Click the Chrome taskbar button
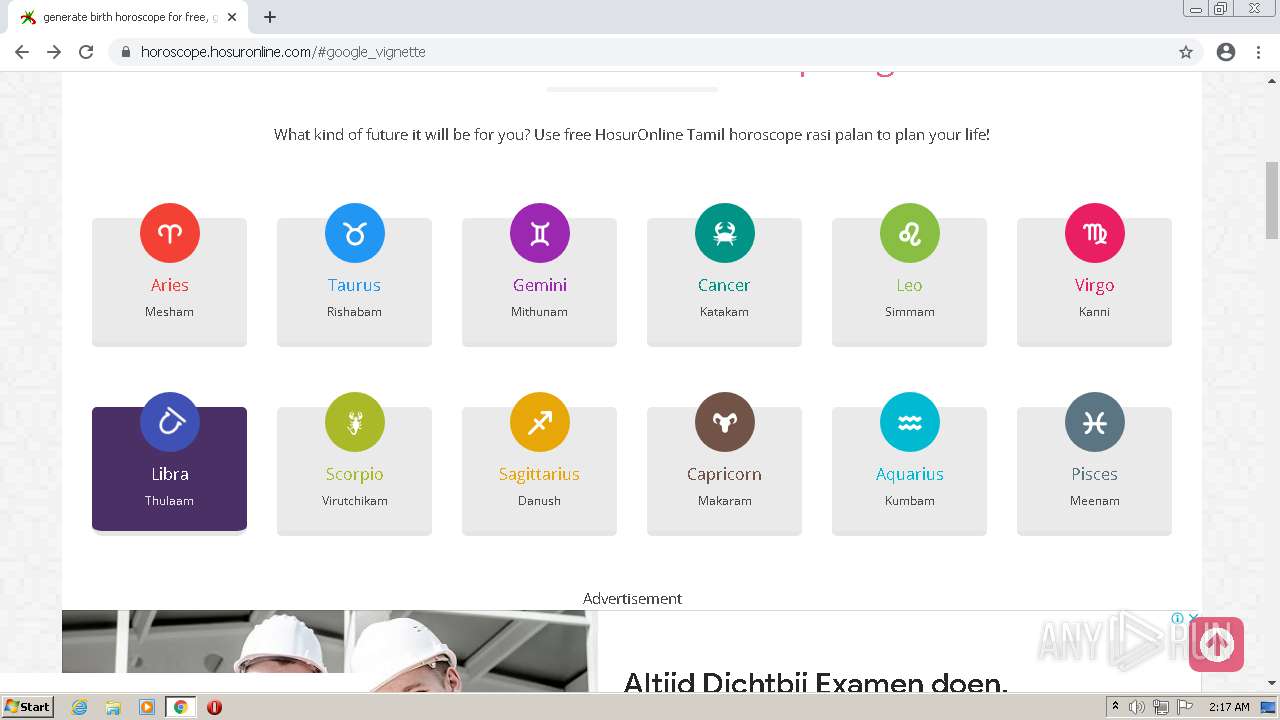Image resolution: width=1280 pixels, height=720 pixels. 180,707
